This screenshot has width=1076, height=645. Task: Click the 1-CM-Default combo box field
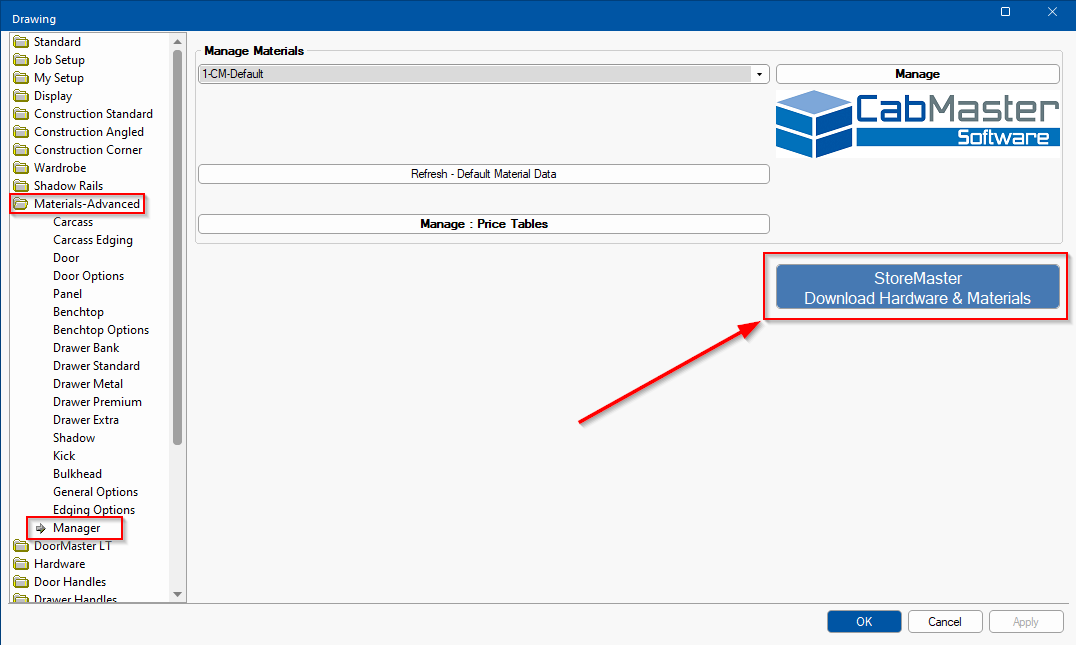tap(484, 74)
